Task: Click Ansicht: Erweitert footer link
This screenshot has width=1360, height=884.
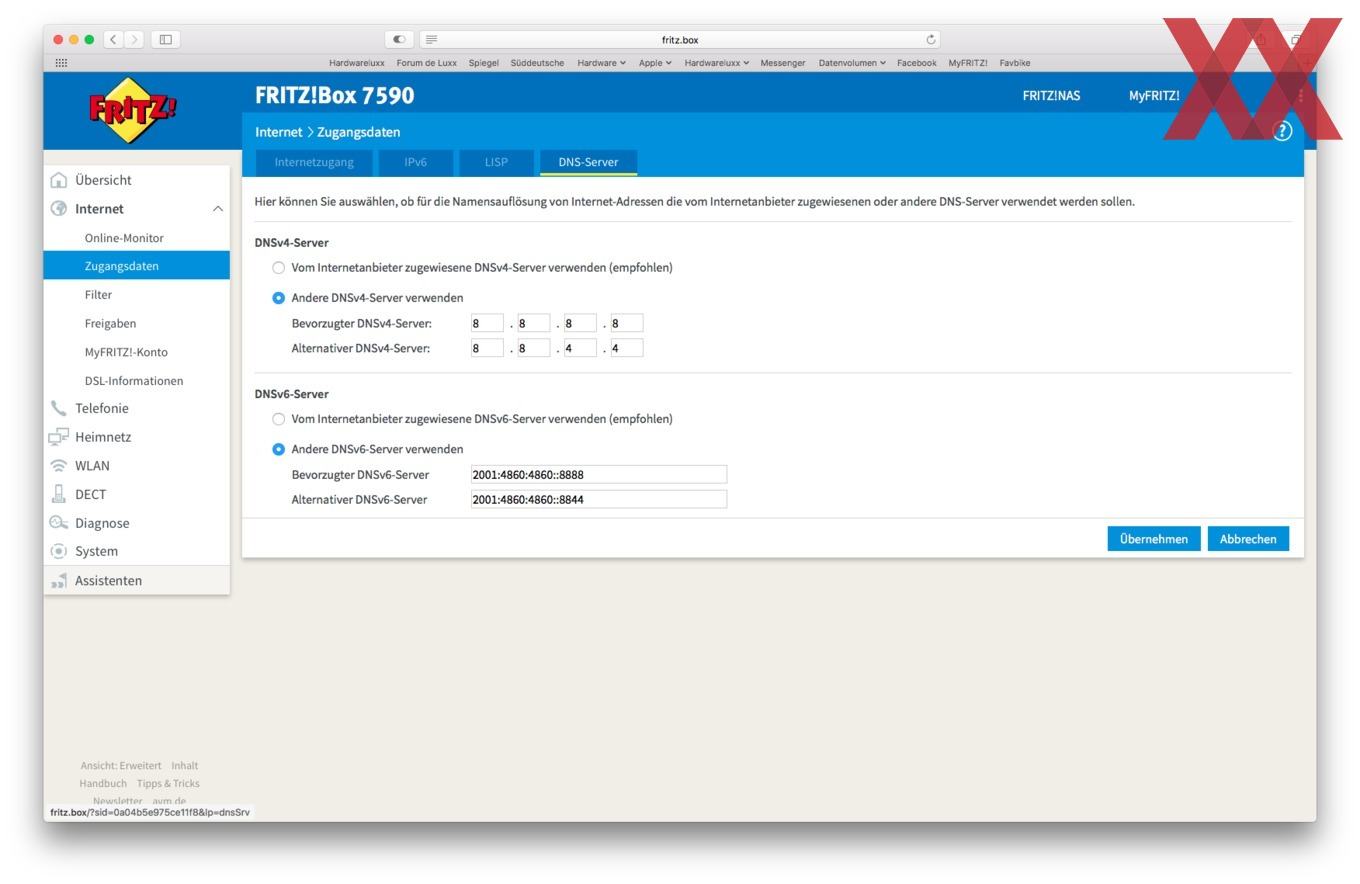Action: tap(121, 766)
